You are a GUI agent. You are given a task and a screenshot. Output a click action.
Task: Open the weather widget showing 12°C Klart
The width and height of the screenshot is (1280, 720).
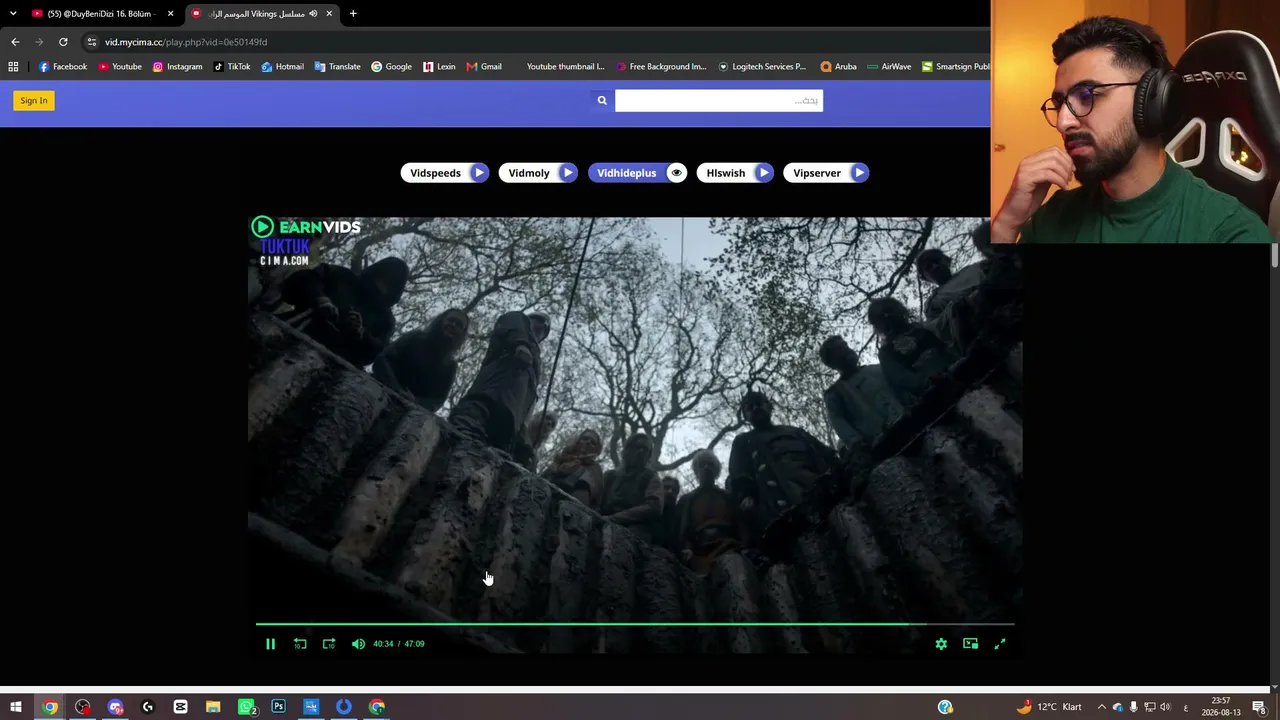tap(1048, 707)
